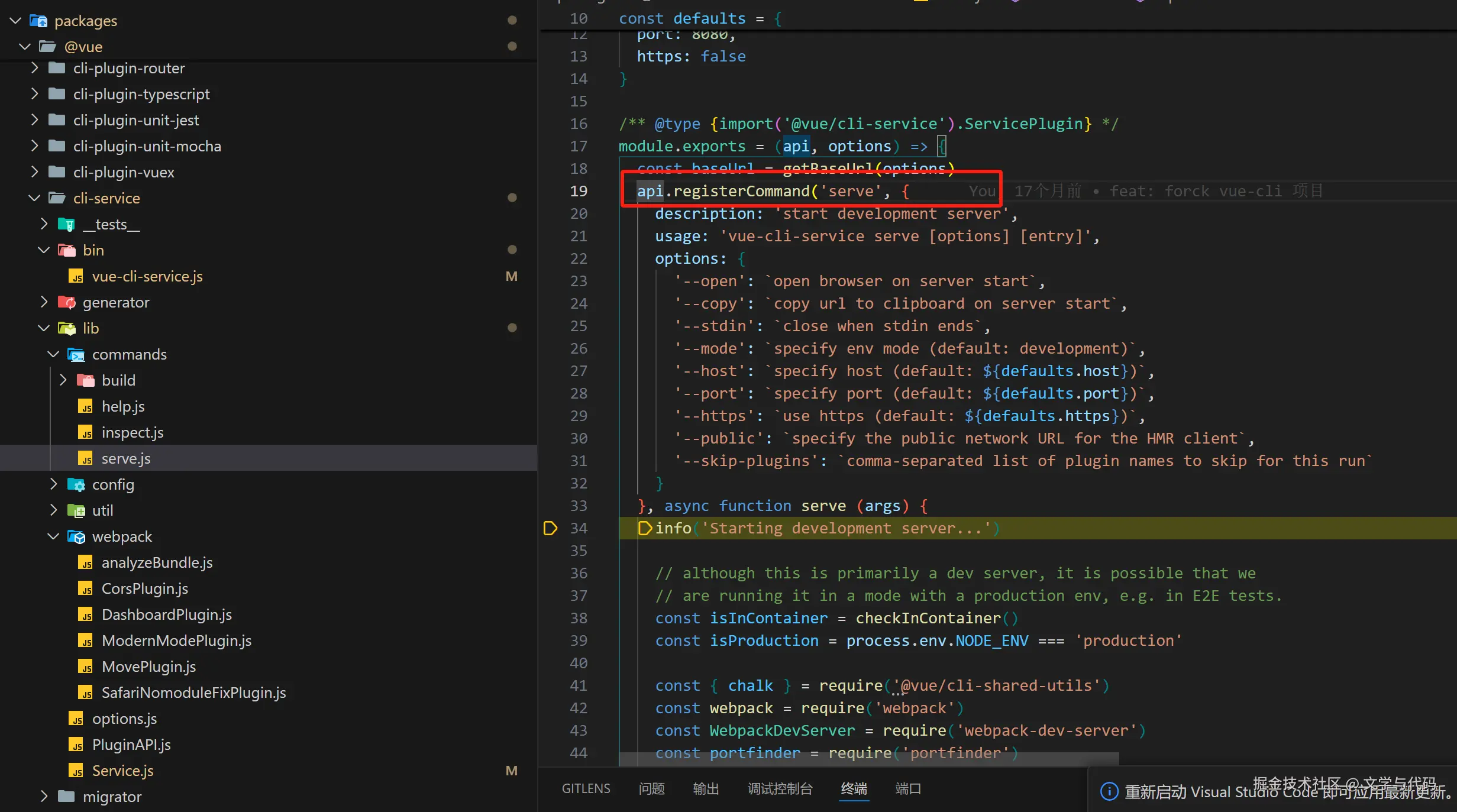Collapse the cli-service folder chevron
This screenshot has width=1457, height=812.
[x=34, y=199]
